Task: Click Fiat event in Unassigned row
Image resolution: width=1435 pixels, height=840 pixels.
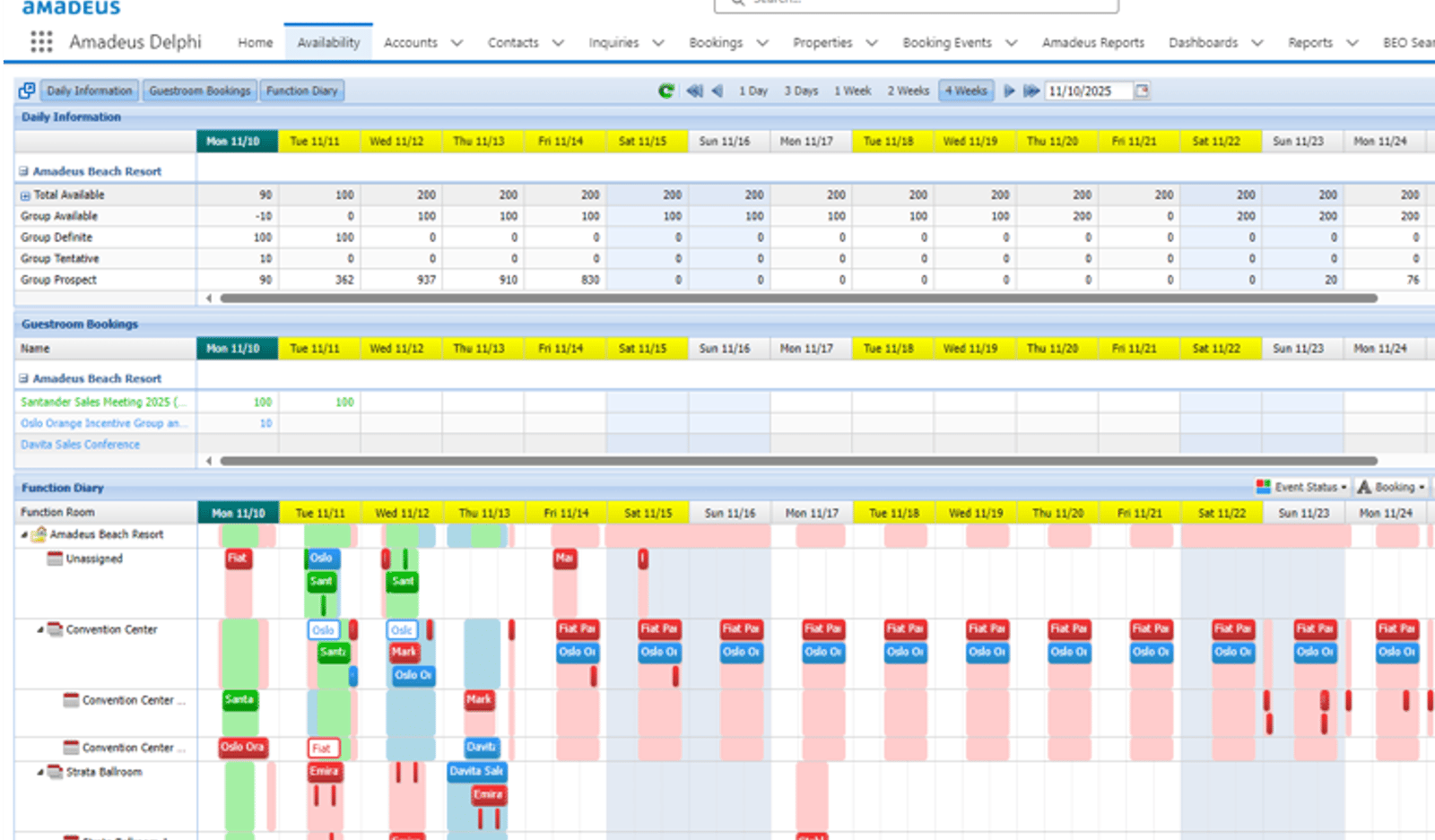Action: pyautogui.click(x=238, y=559)
